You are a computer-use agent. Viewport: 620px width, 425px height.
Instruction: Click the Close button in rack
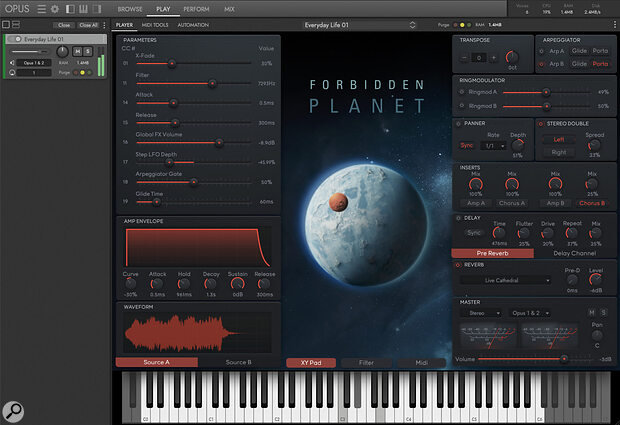pyautogui.click(x=64, y=25)
